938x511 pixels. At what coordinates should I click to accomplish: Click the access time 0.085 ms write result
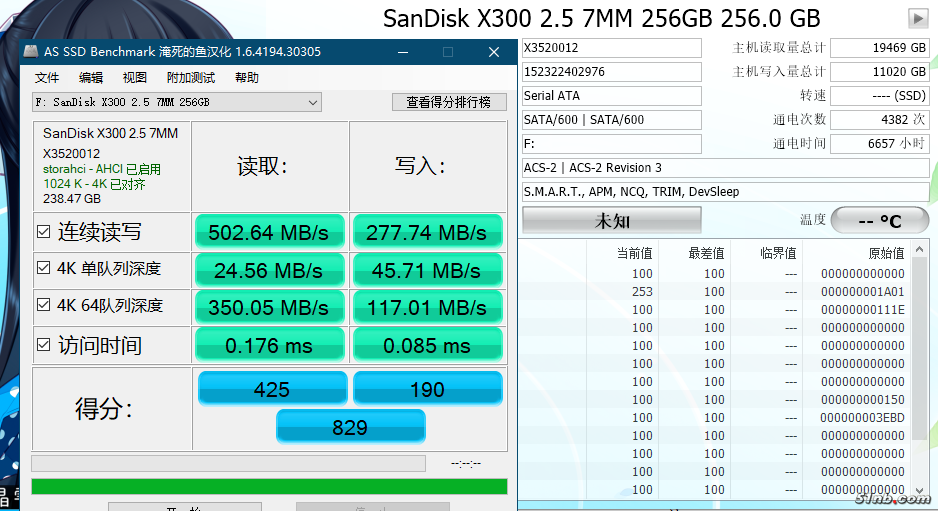point(427,345)
